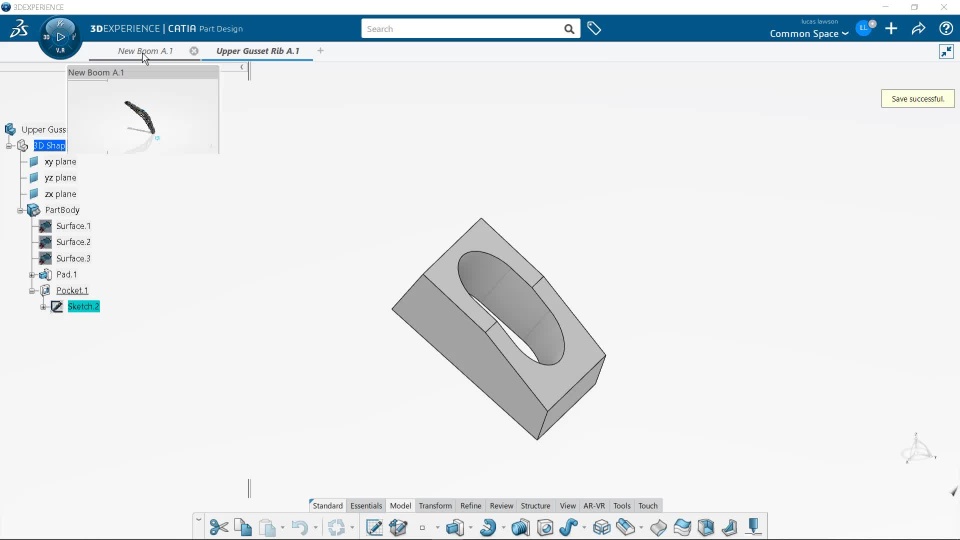
Task: Open the Standard toolbar tab
Action: (328, 506)
